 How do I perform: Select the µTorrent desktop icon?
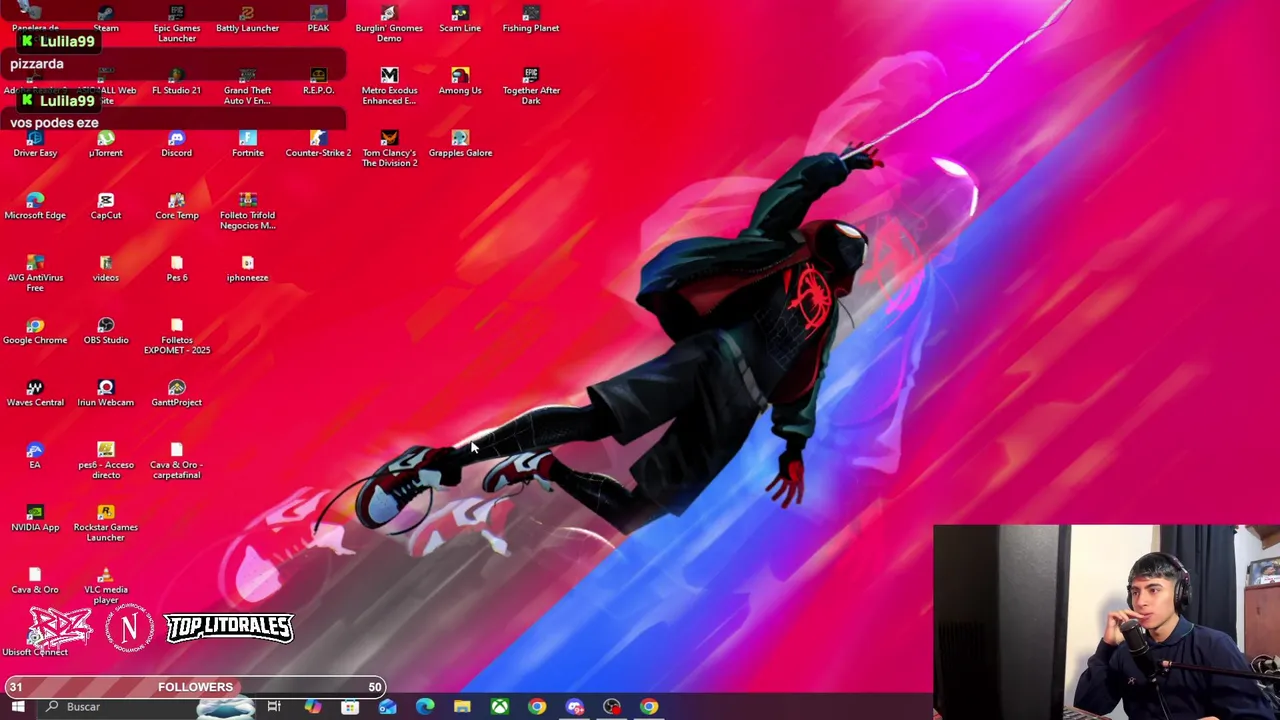pos(106,144)
